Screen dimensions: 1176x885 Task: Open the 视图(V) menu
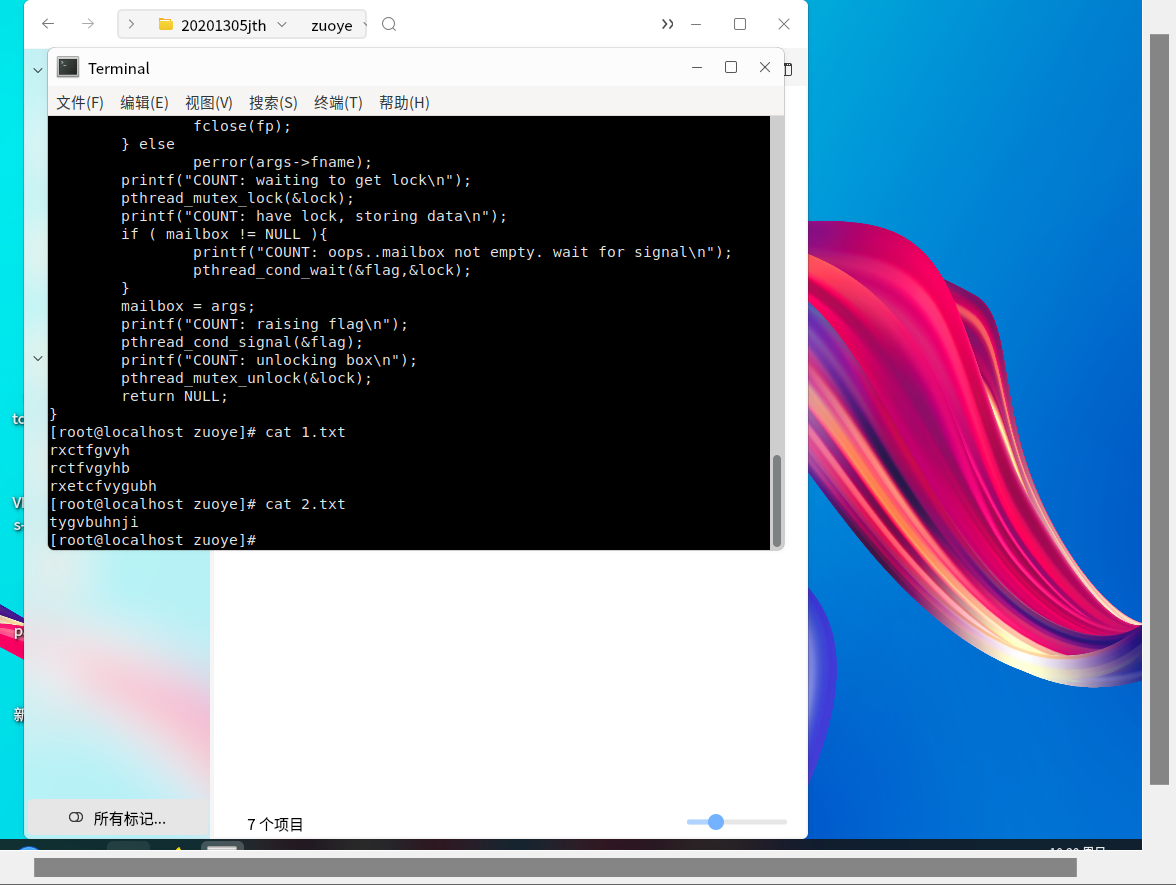tap(208, 103)
